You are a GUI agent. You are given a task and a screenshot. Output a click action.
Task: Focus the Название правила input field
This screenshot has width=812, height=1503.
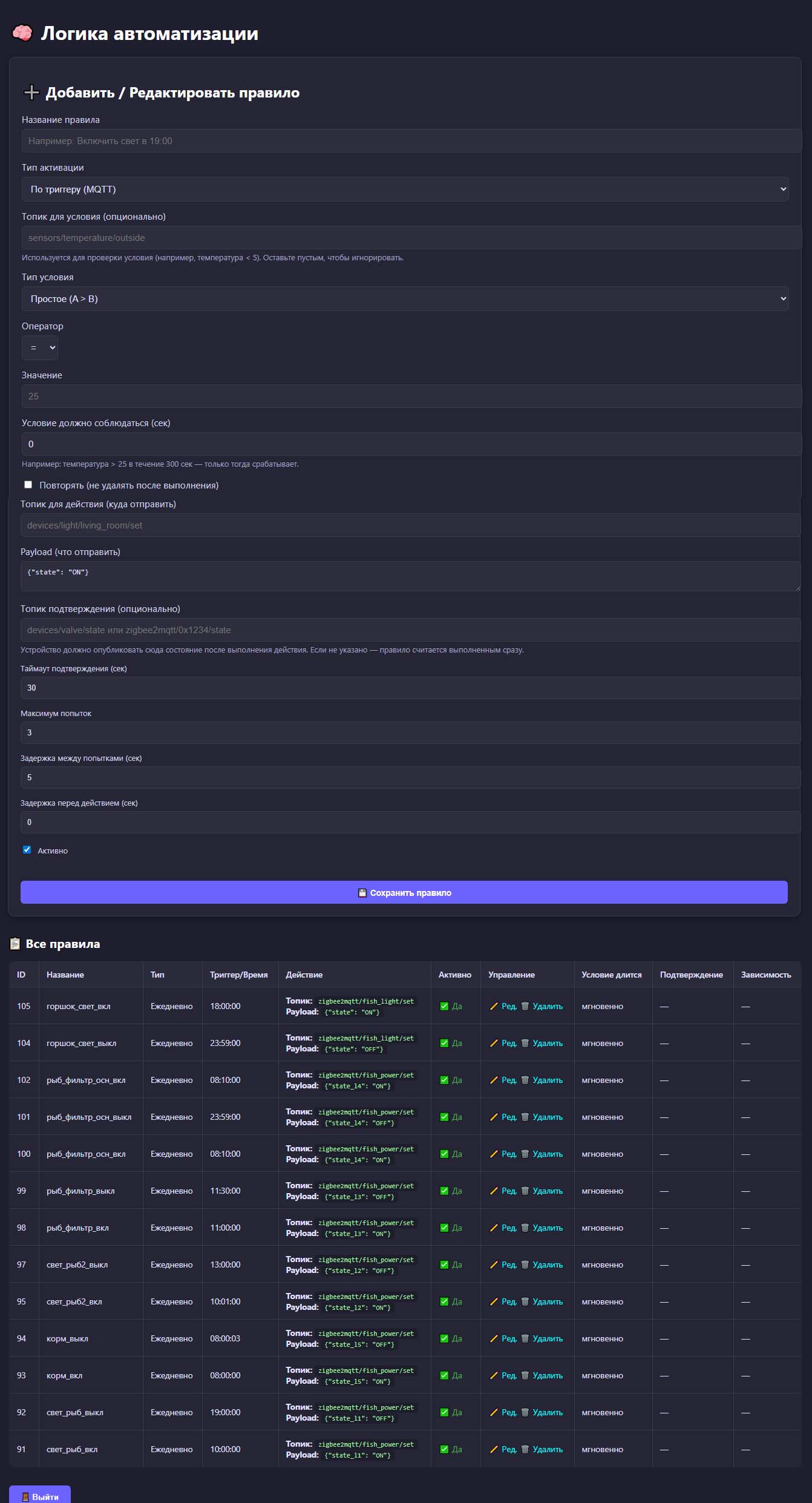pyautogui.click(x=411, y=141)
